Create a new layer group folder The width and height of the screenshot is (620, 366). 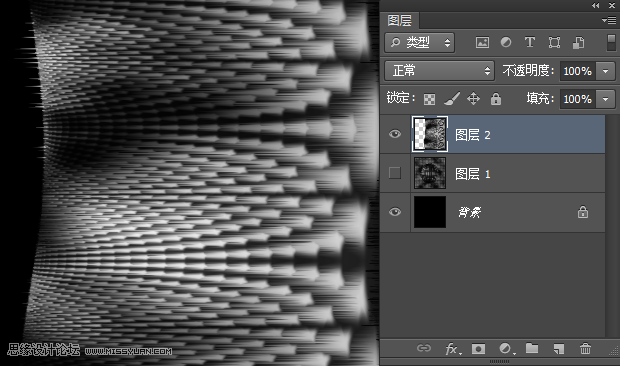(x=532, y=348)
